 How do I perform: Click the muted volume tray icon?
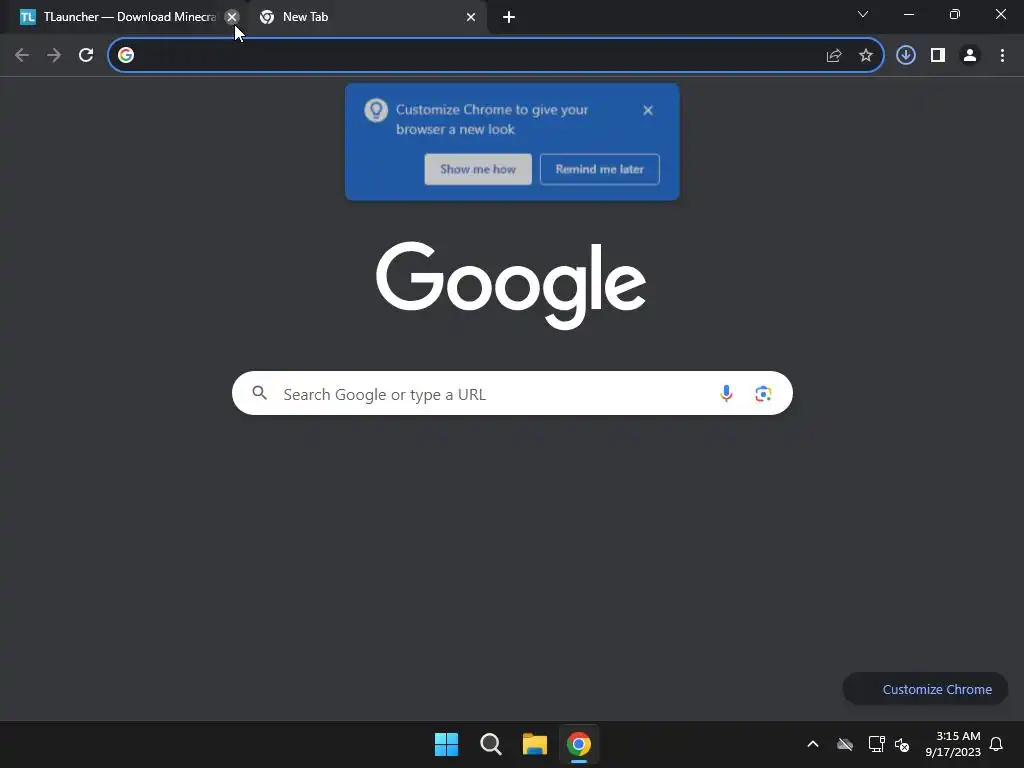pyautogui.click(x=902, y=744)
